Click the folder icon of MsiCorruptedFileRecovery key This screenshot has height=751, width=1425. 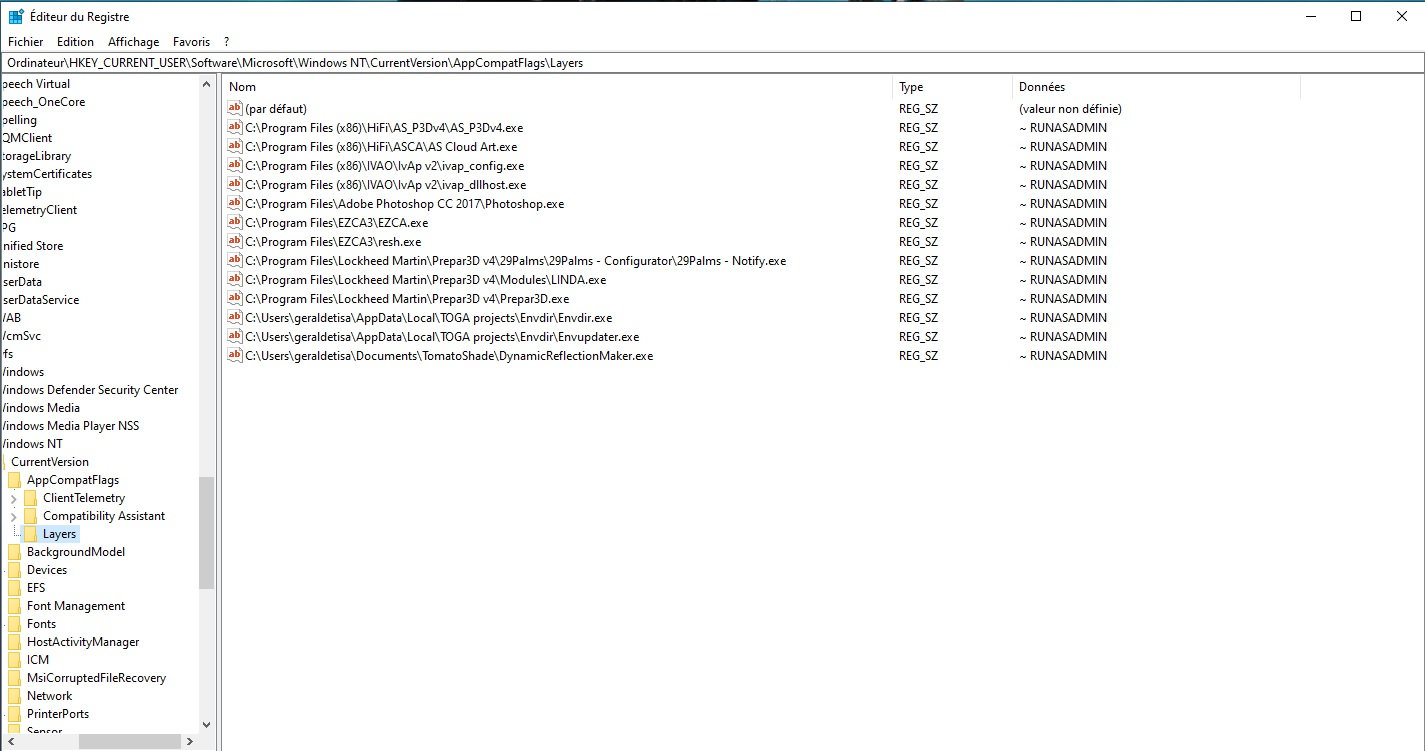click(x=14, y=678)
